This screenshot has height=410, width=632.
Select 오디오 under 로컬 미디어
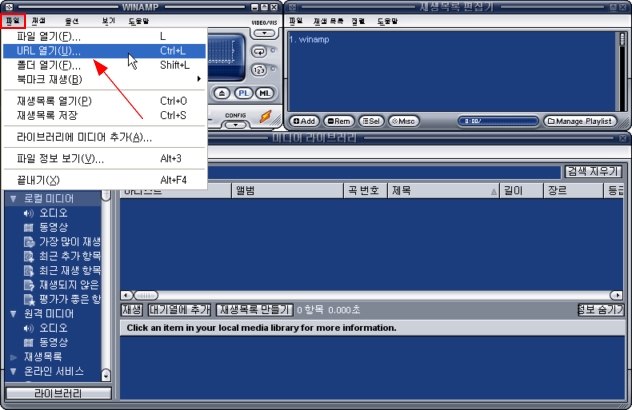tap(53, 213)
